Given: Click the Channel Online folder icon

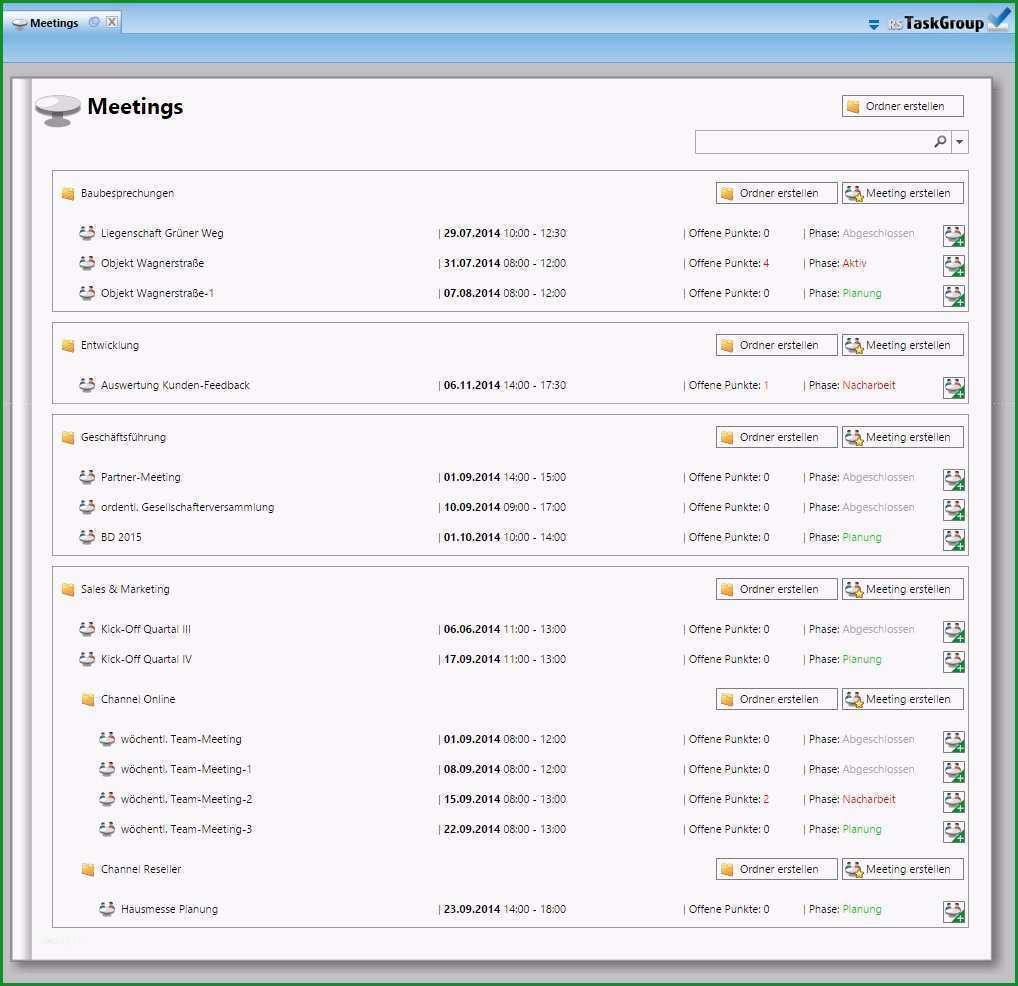Looking at the screenshot, I should pos(88,699).
